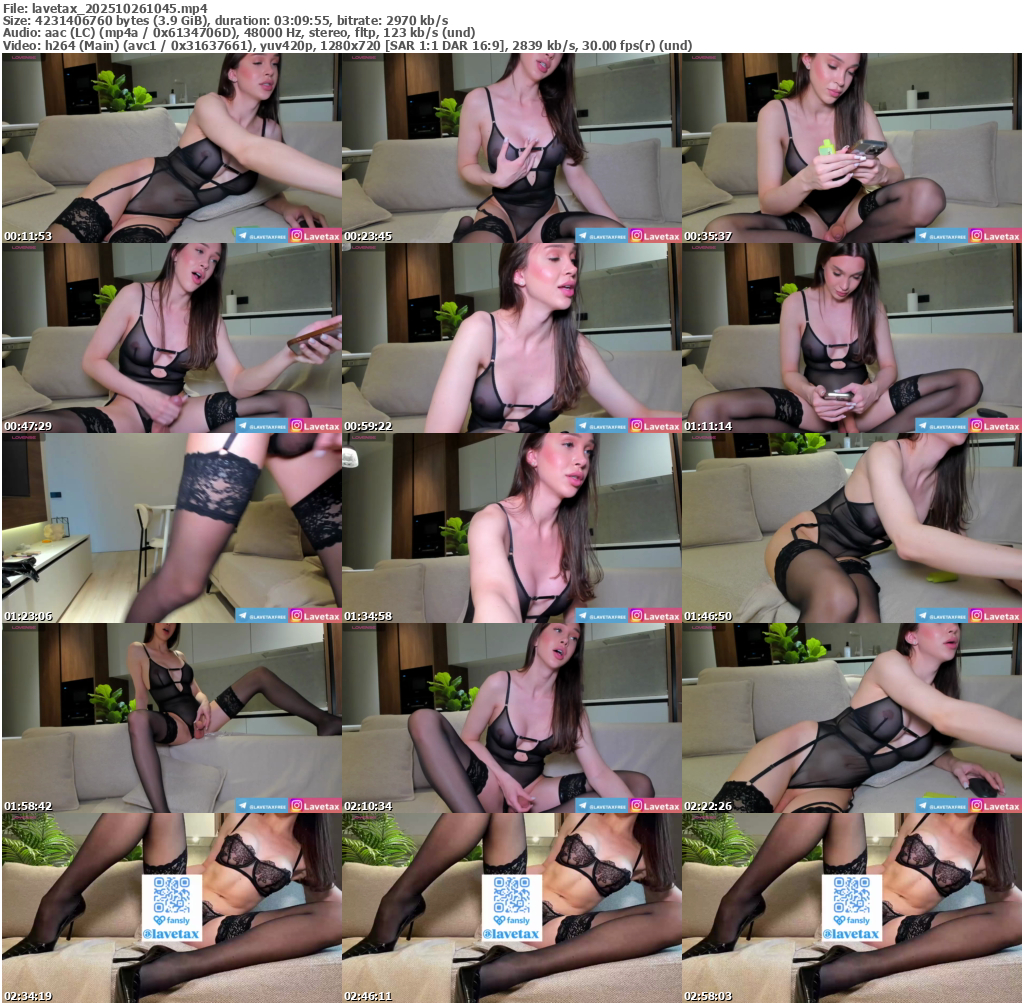Click the Audio line codec aac (LC)
The width and height of the screenshot is (1024, 1003).
[69, 33]
